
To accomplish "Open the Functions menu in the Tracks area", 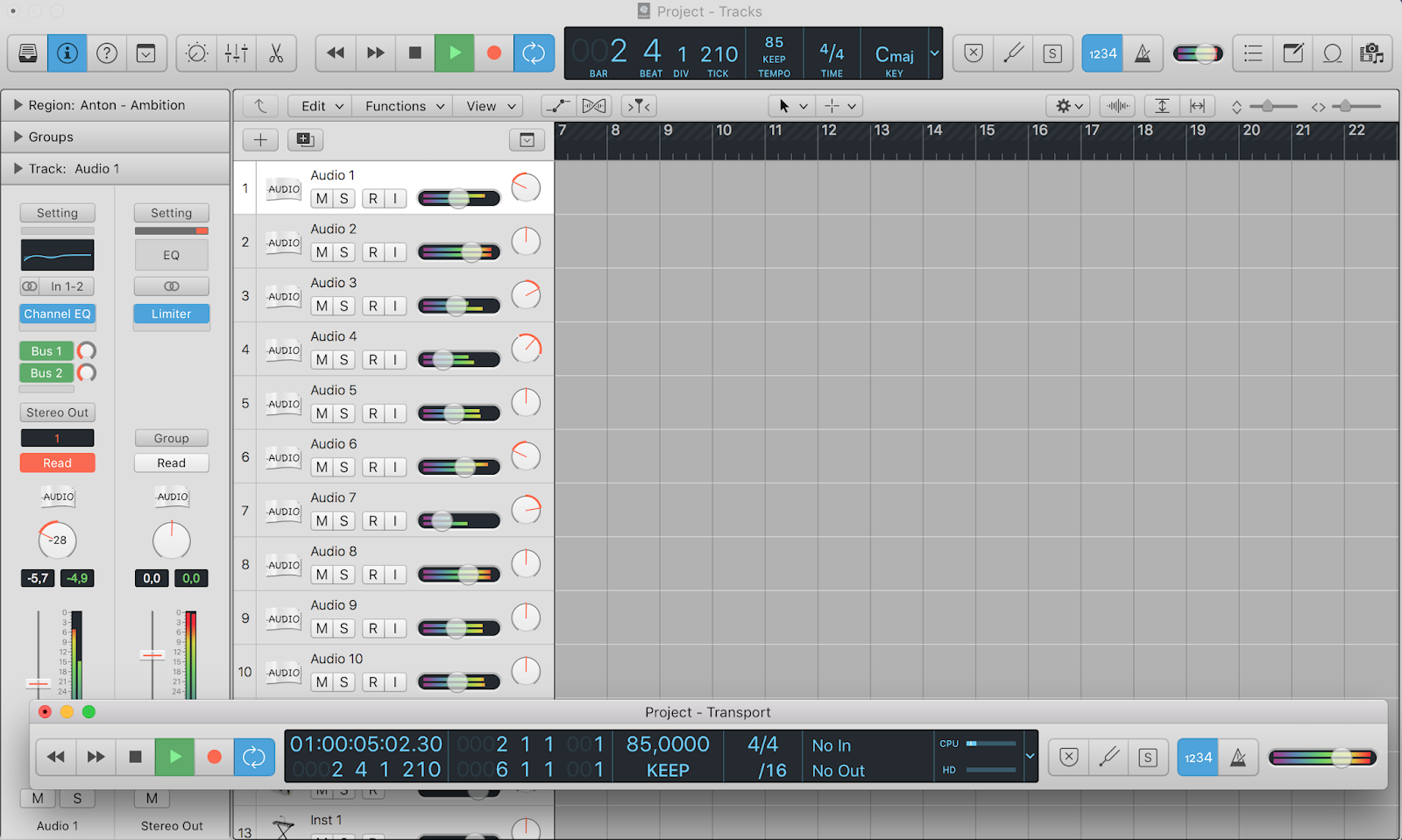I will [404, 106].
